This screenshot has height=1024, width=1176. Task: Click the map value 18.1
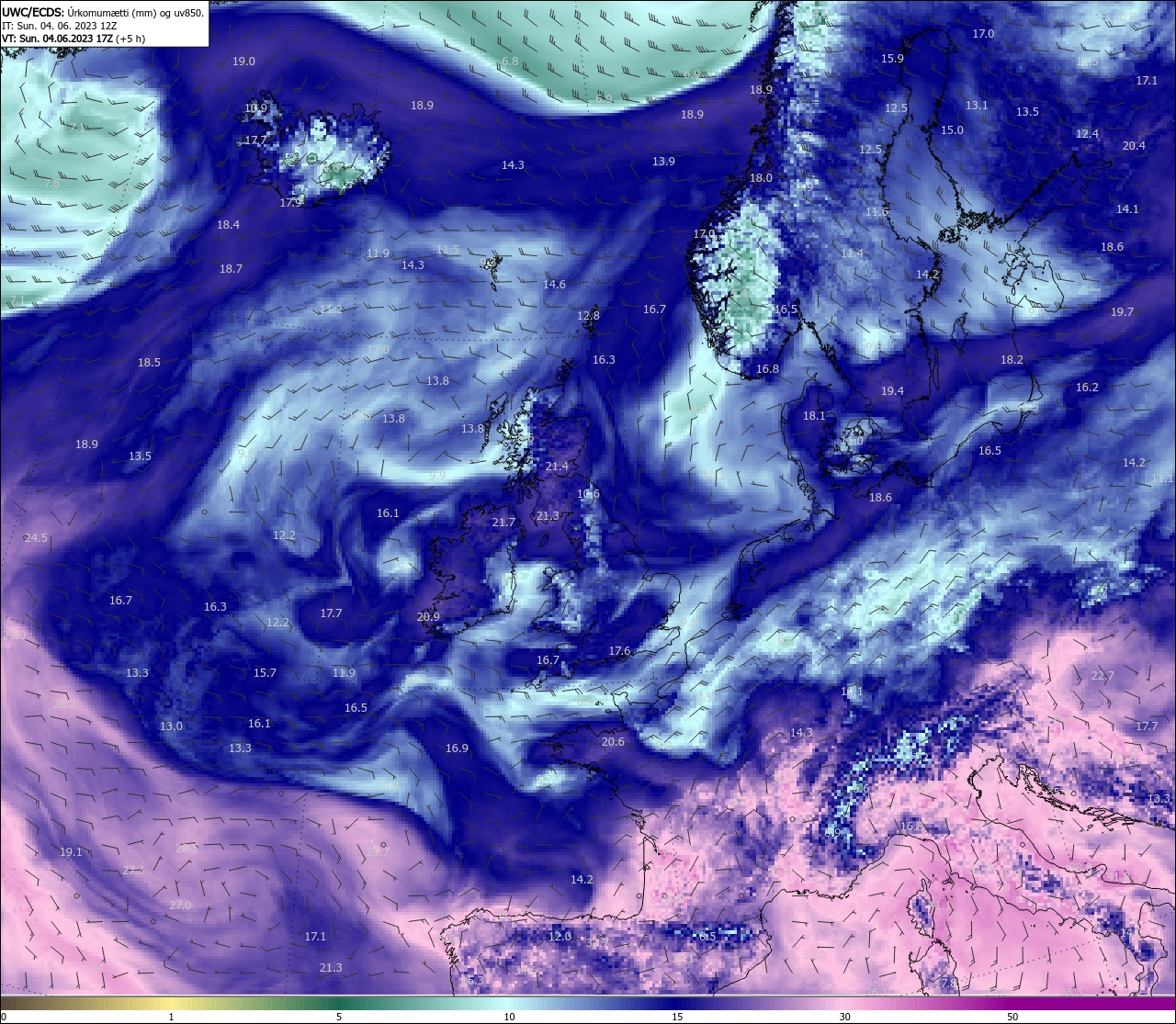(x=814, y=416)
